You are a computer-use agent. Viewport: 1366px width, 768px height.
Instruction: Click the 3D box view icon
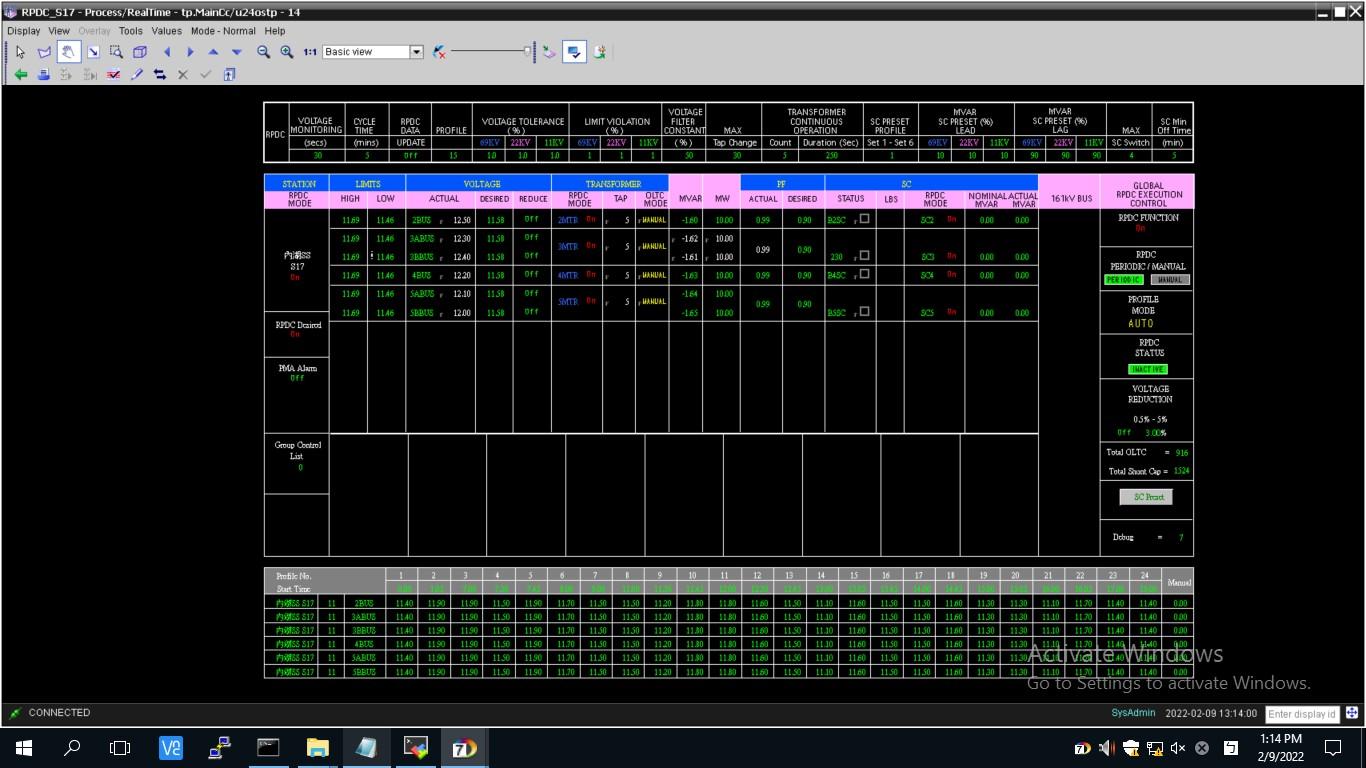click(x=140, y=52)
